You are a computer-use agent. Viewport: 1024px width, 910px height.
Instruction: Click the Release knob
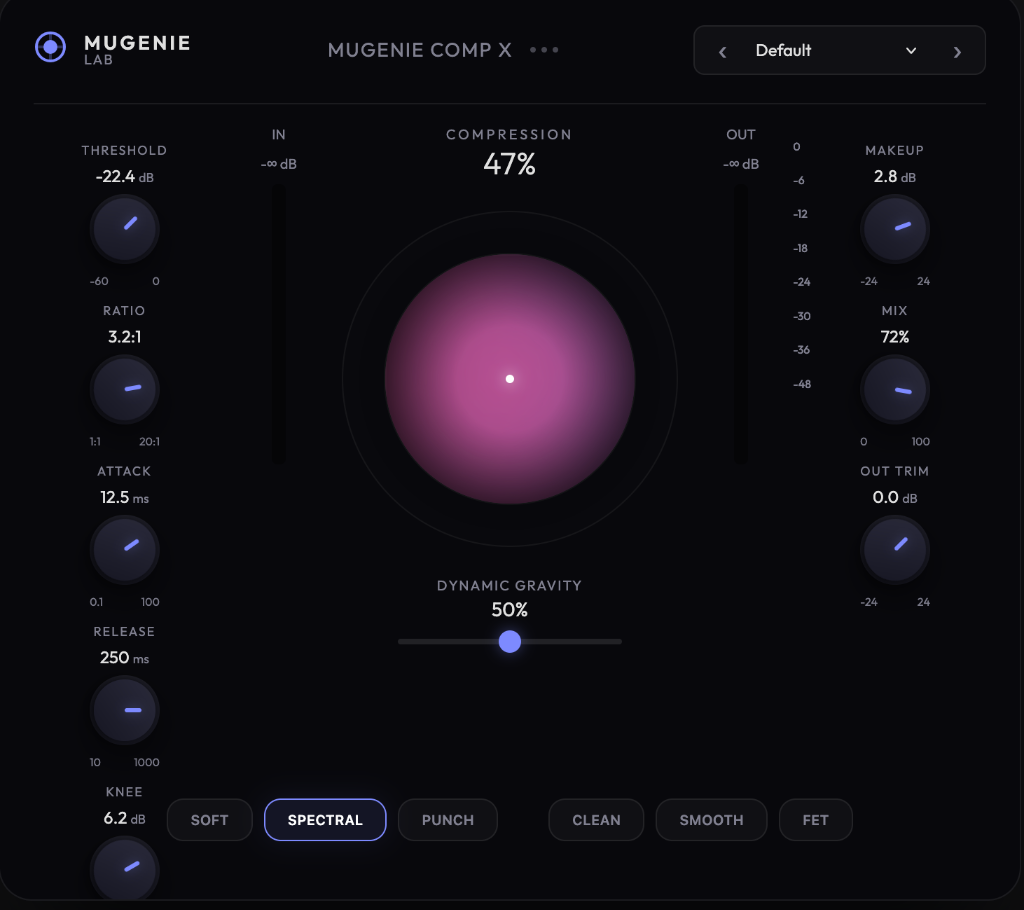point(124,710)
